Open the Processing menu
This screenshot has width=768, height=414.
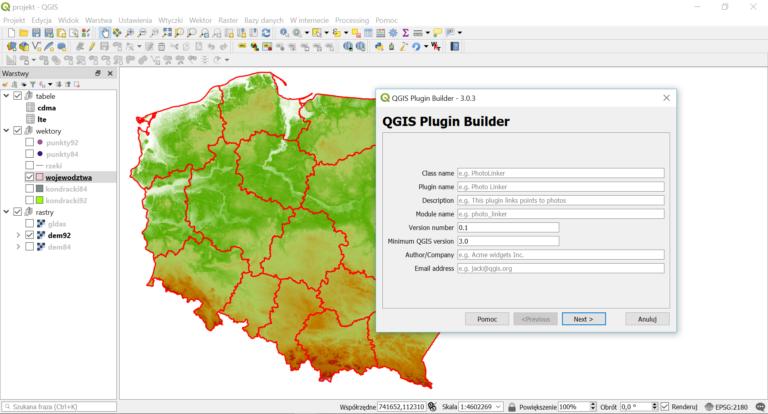point(352,20)
